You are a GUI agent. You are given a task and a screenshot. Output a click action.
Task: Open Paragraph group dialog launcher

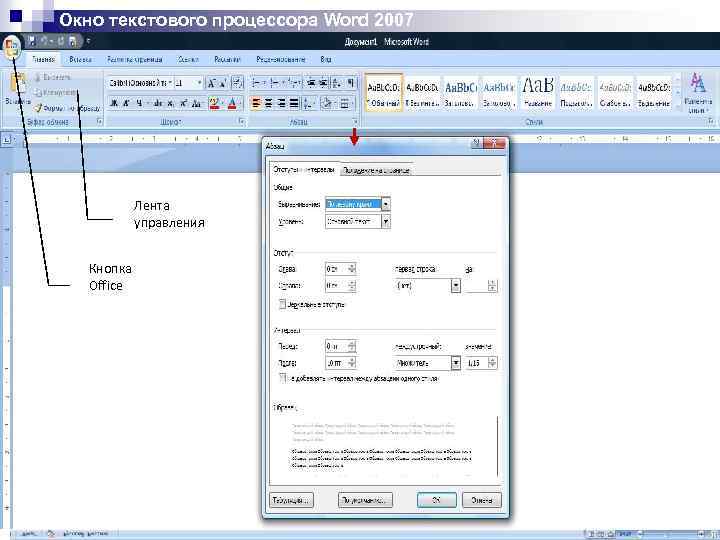[x=355, y=121]
